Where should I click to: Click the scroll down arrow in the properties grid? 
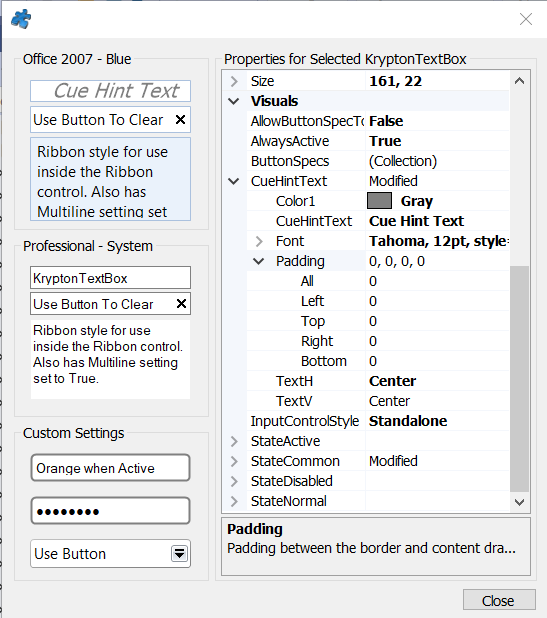pos(519,502)
